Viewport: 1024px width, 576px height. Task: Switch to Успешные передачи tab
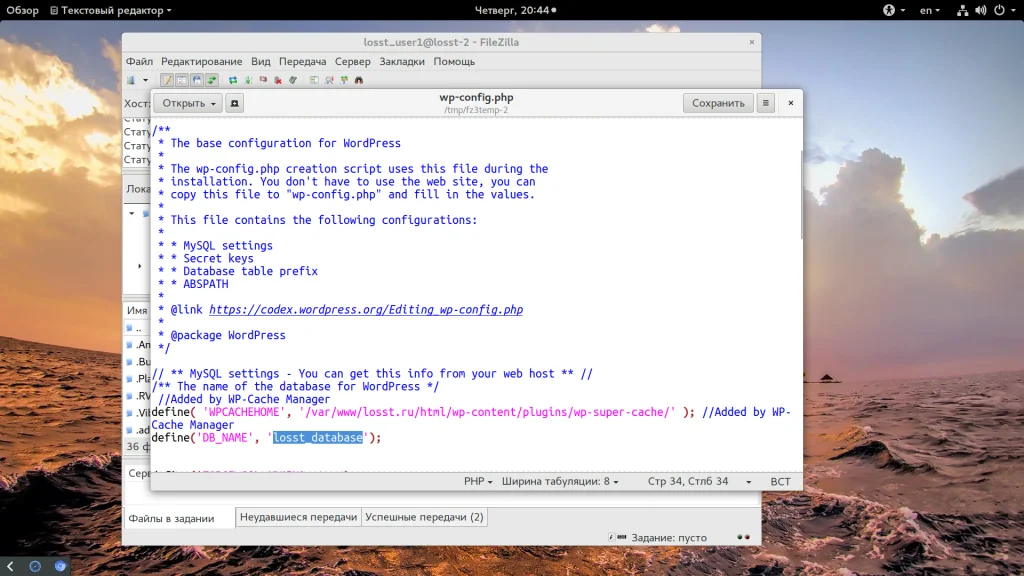pyautogui.click(x=425, y=517)
